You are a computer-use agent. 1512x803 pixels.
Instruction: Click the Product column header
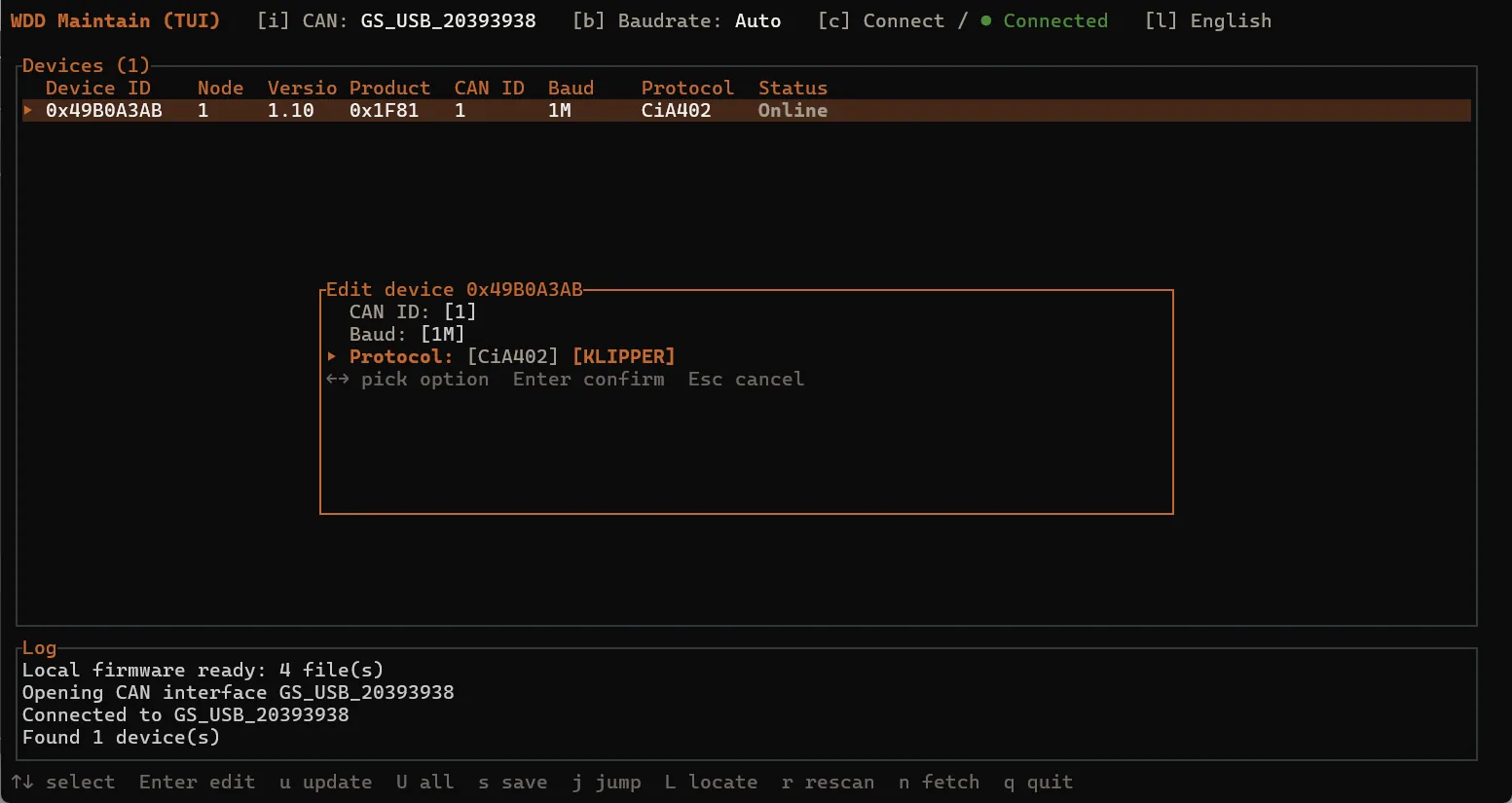click(389, 88)
